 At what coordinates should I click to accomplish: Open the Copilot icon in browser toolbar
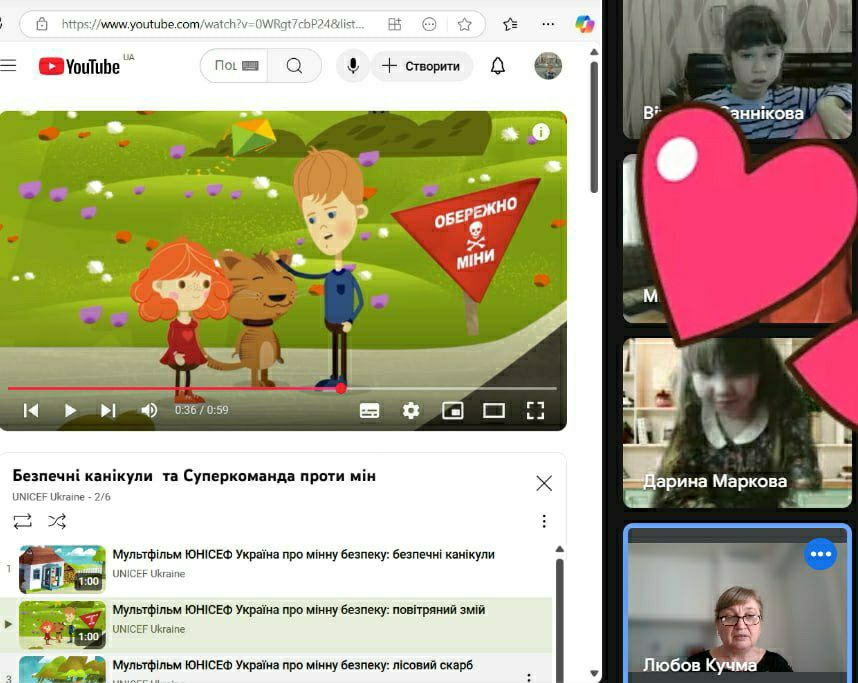584,24
